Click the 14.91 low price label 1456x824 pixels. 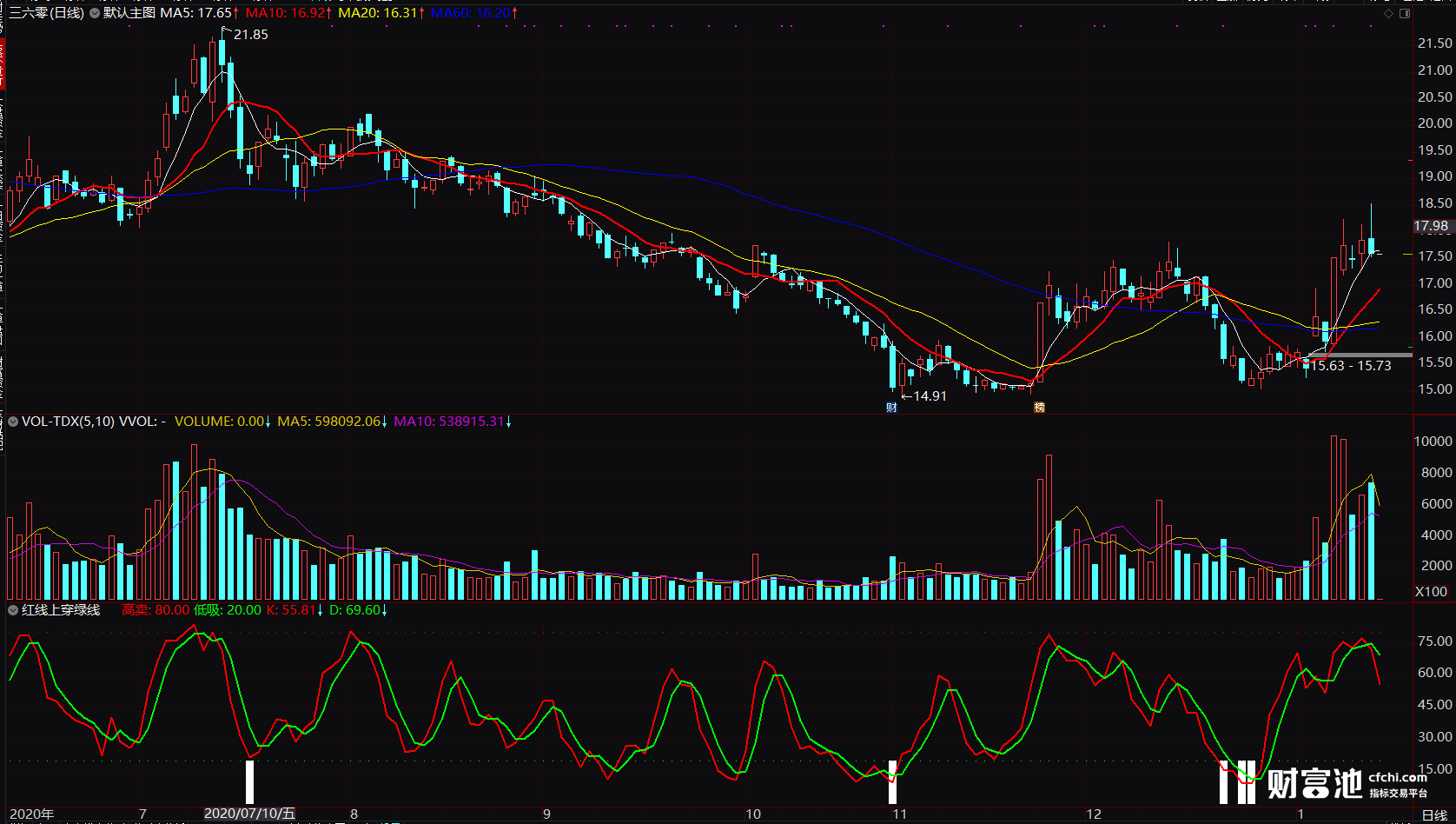coord(930,396)
